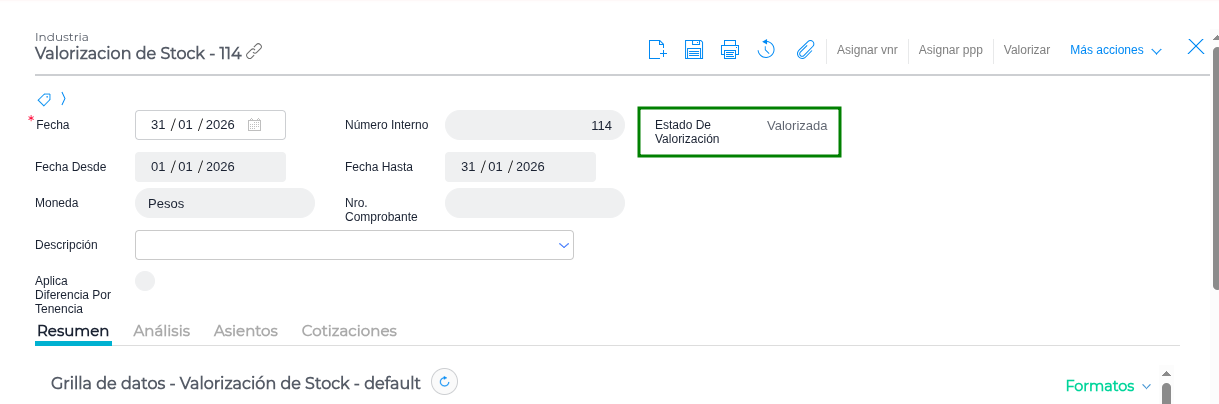Viewport: 1219px width, 404px height.
Task: Click the Valorizar button
Action: point(1026,50)
